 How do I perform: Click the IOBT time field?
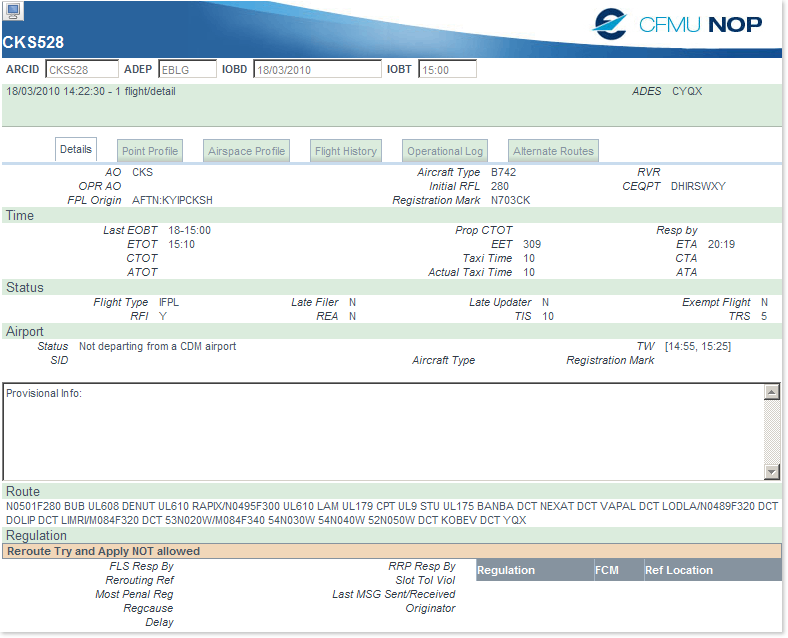tap(447, 70)
